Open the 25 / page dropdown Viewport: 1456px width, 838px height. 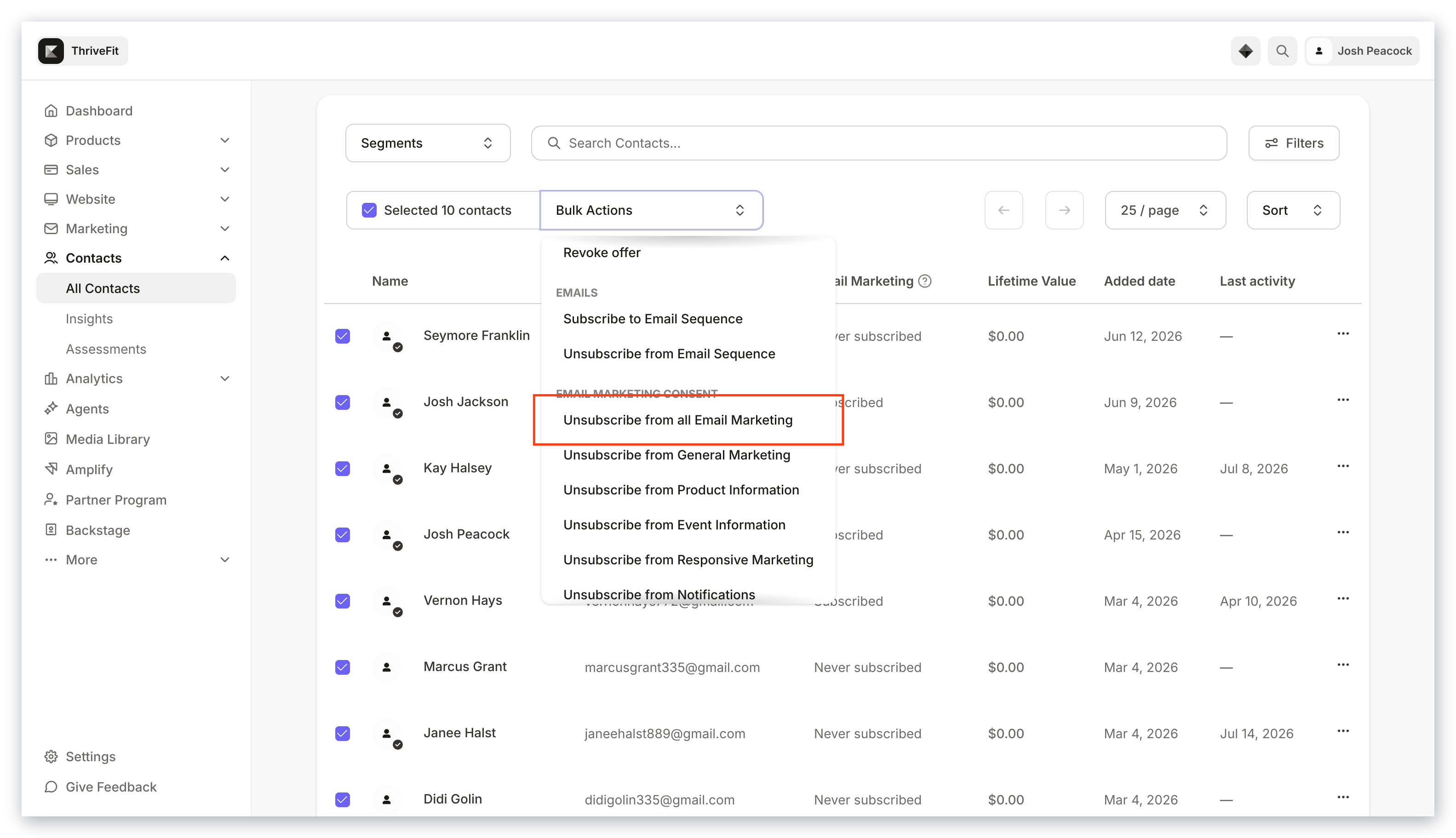point(1165,210)
